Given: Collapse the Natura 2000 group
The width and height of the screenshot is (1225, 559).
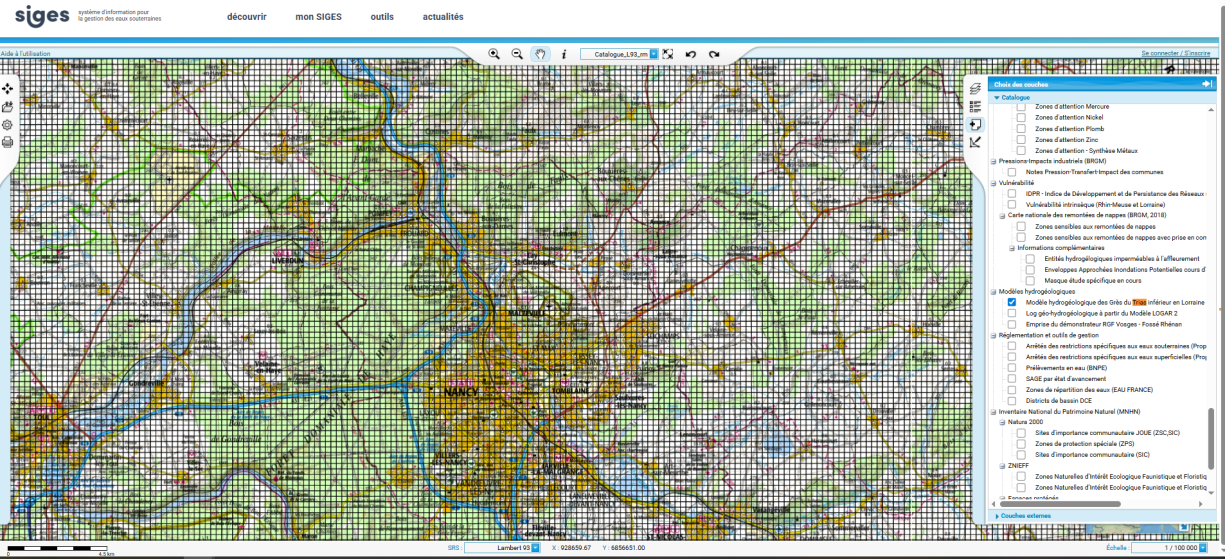Looking at the screenshot, I should click(x=1003, y=422).
